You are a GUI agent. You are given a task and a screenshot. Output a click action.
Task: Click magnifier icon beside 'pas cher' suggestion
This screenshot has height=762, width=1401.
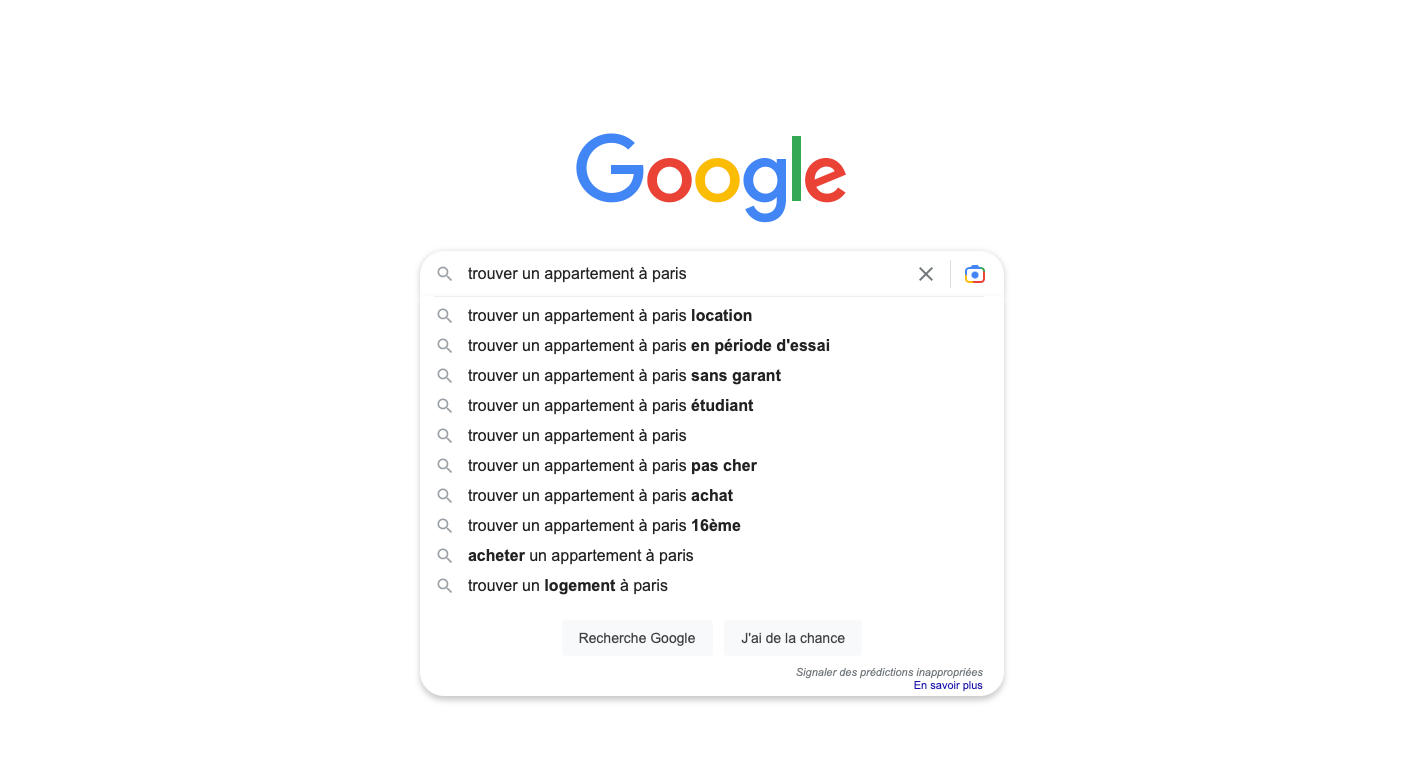tap(445, 466)
